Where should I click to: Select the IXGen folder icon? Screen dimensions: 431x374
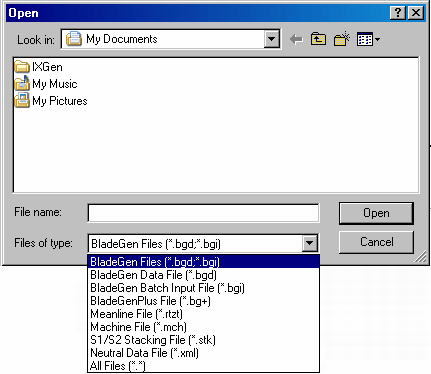[22, 67]
